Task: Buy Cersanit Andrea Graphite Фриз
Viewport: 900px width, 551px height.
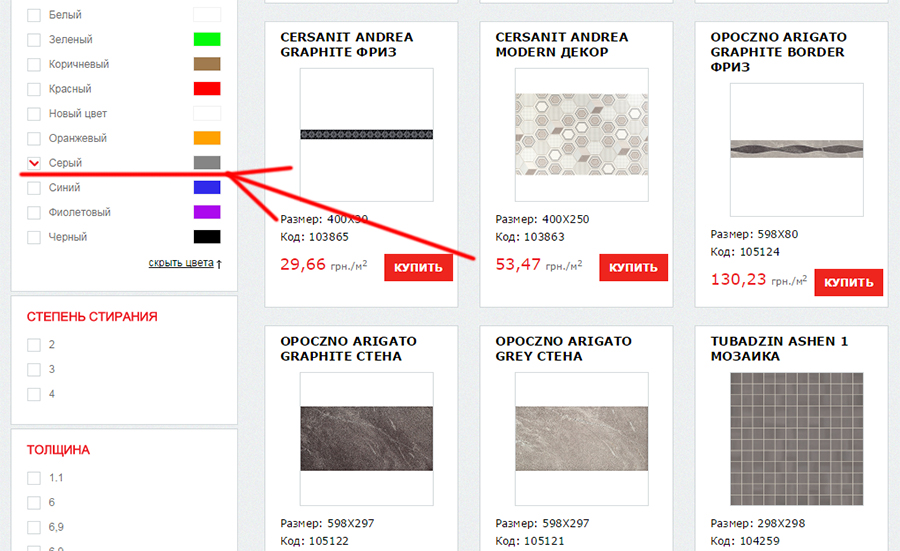Action: (x=418, y=267)
